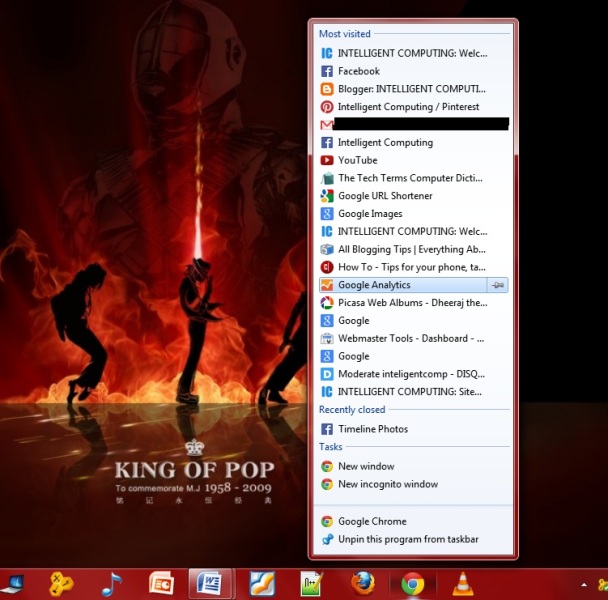The height and width of the screenshot is (600, 608).
Task: Show hidden system tray icons arrow
Action: [x=584, y=585]
